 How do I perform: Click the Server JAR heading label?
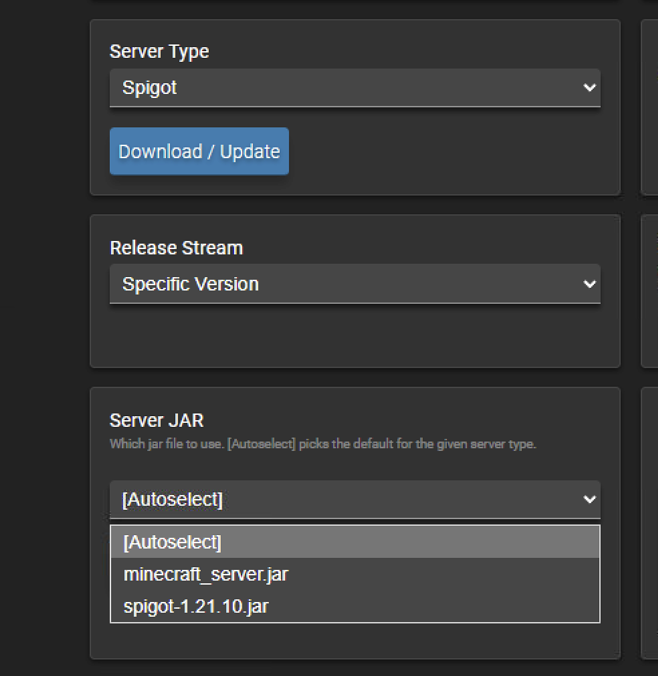156,421
